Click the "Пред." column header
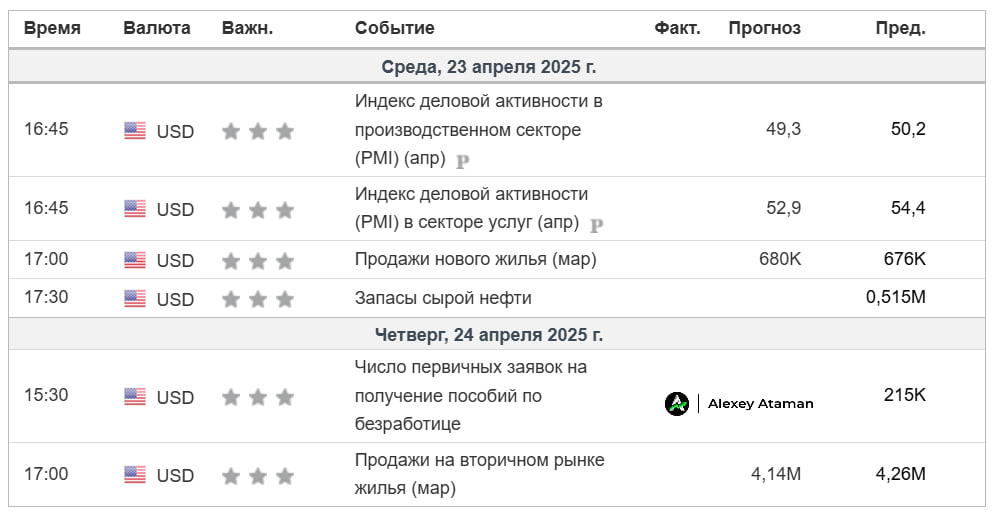The width and height of the screenshot is (997, 514). pyautogui.click(x=900, y=28)
